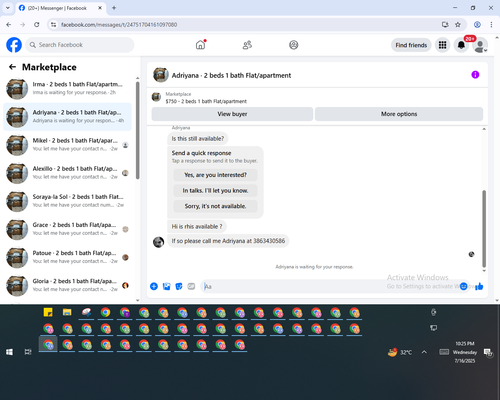Open More options for this listing
The height and width of the screenshot is (400, 500).
tap(399, 114)
